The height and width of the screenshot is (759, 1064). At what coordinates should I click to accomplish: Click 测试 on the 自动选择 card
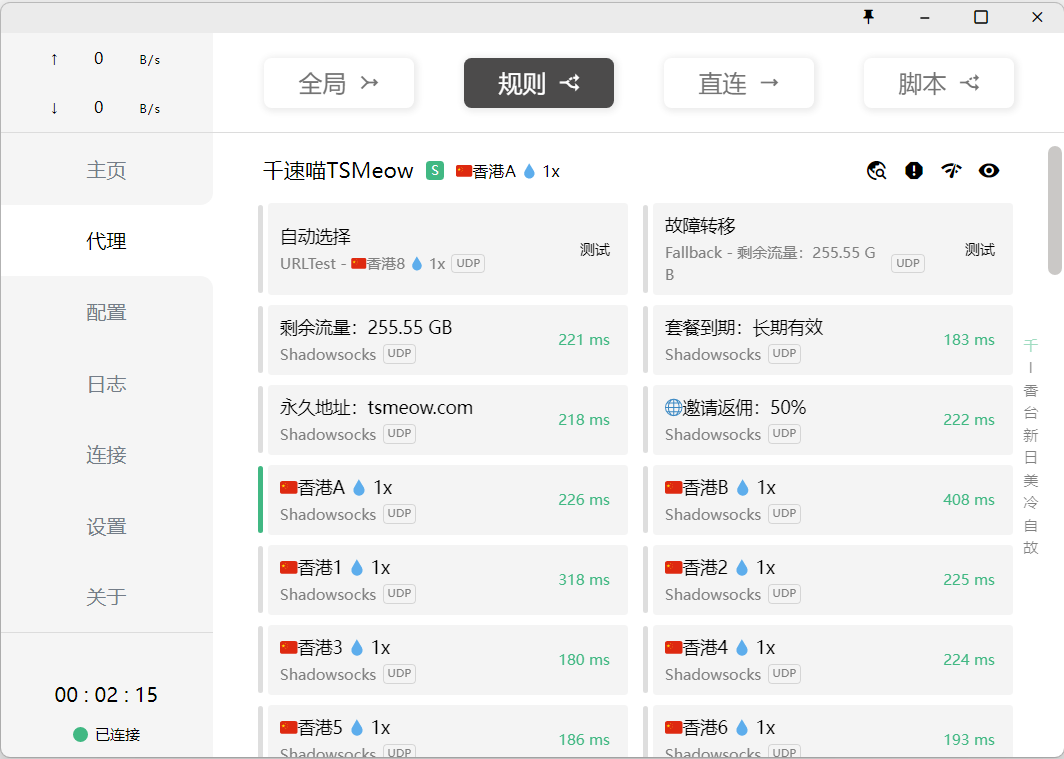click(594, 250)
